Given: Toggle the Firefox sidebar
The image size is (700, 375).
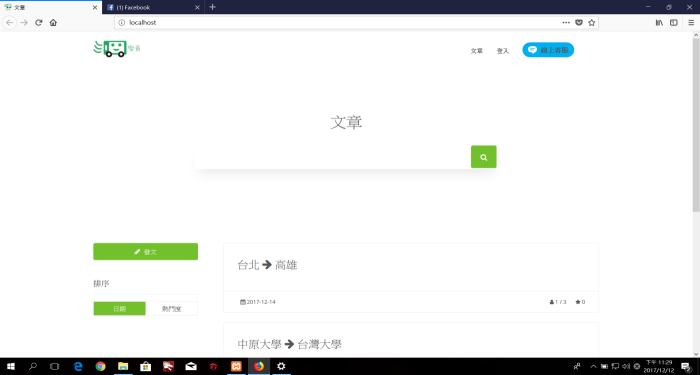Looking at the screenshot, I should (x=674, y=22).
